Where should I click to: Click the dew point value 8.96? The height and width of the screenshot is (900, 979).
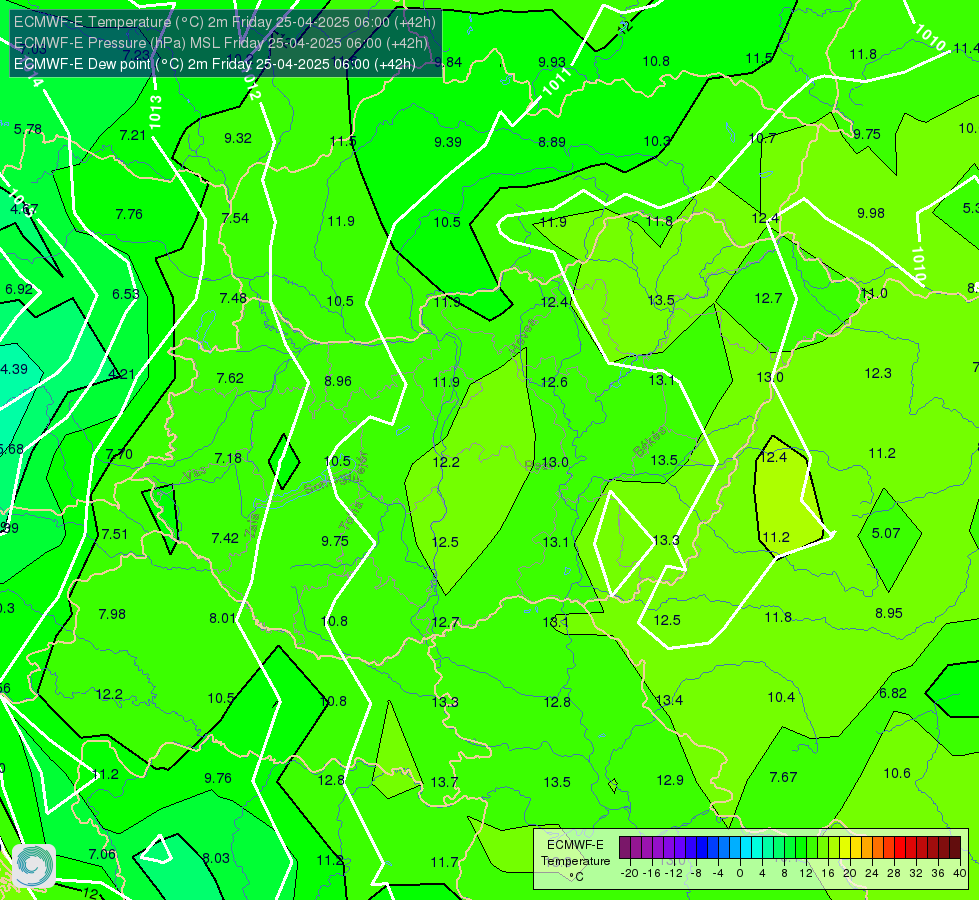[338, 381]
